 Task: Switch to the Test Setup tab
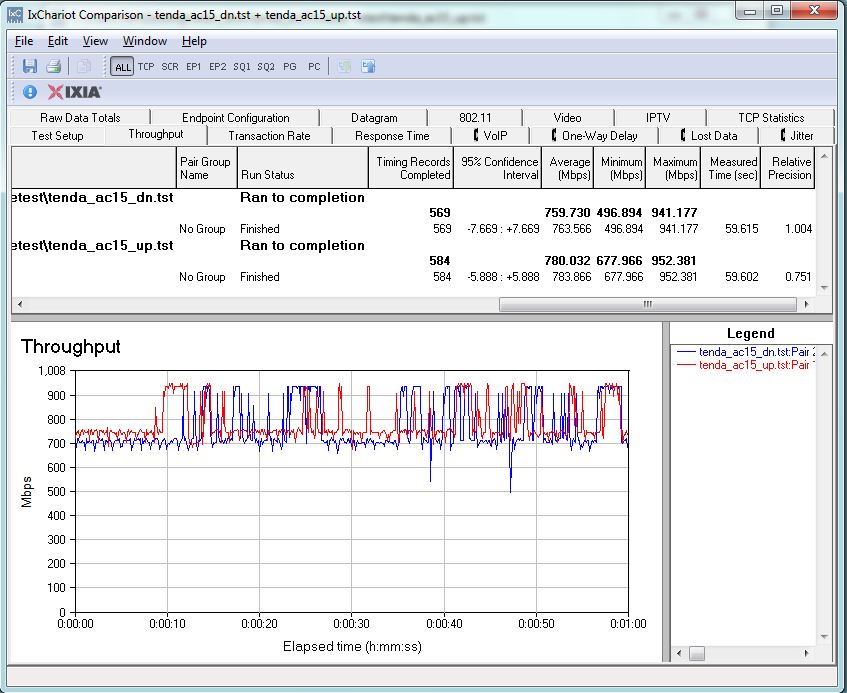57,136
